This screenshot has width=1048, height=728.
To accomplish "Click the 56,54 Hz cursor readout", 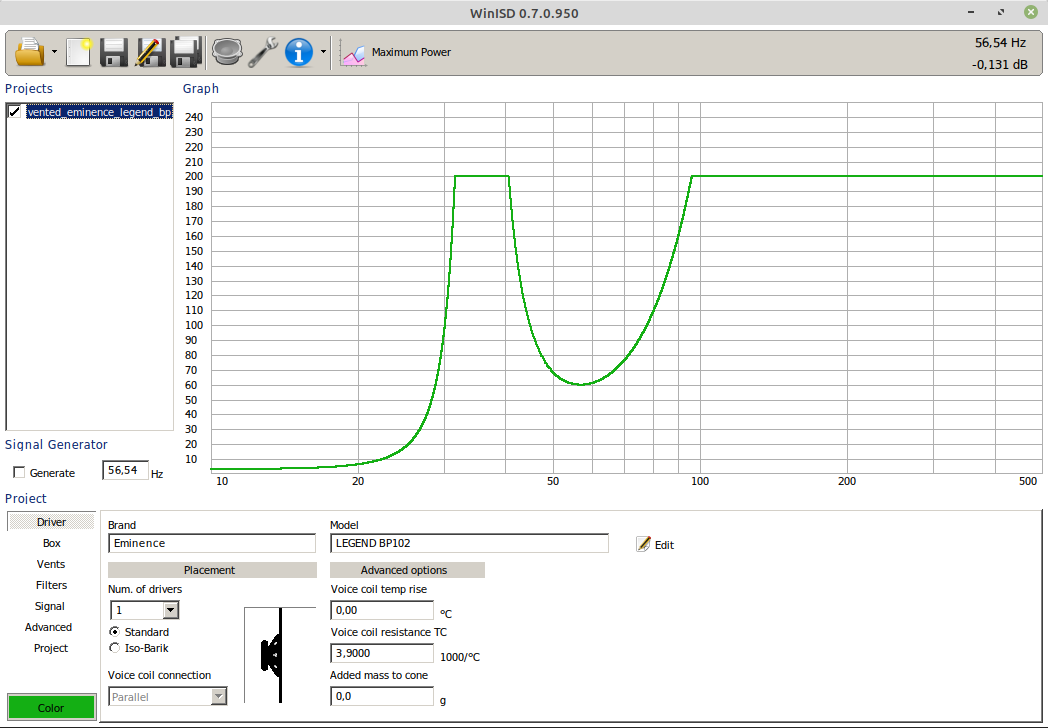I will pyautogui.click(x=1000, y=43).
